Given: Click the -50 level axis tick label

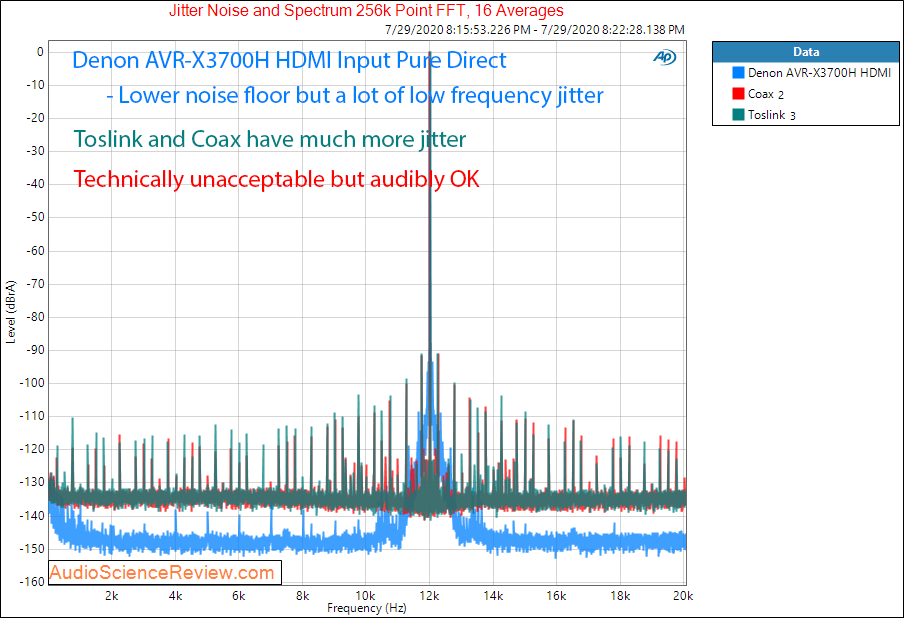Looking at the screenshot, I should point(35,217).
